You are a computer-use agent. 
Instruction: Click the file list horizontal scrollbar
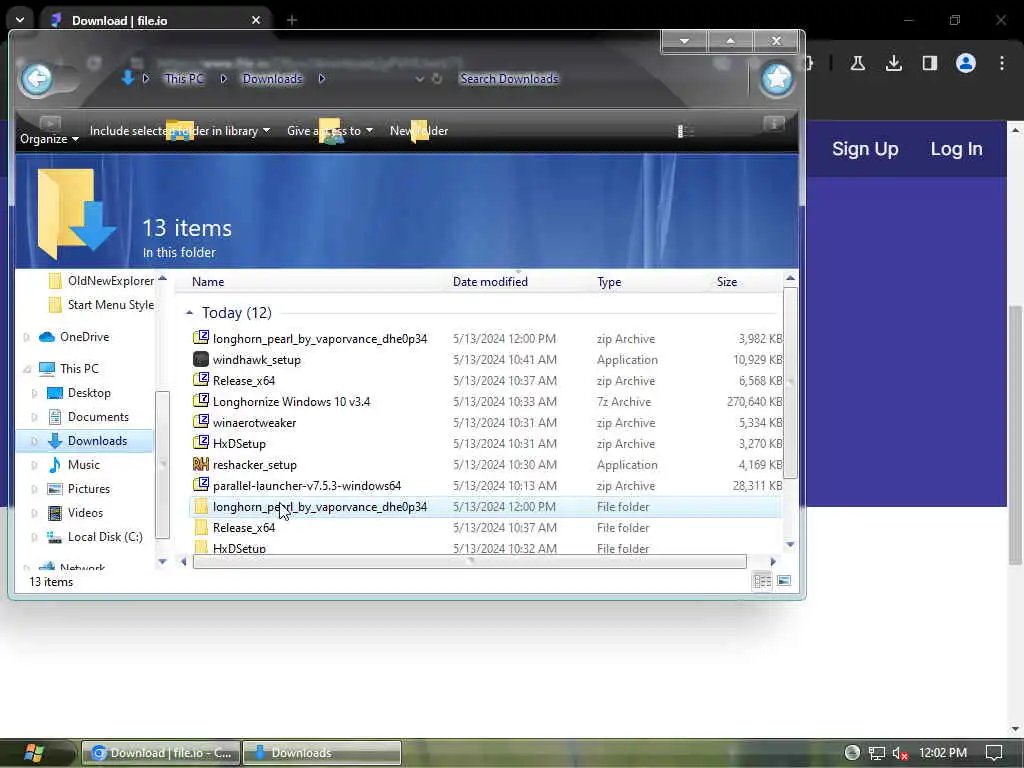click(x=470, y=562)
